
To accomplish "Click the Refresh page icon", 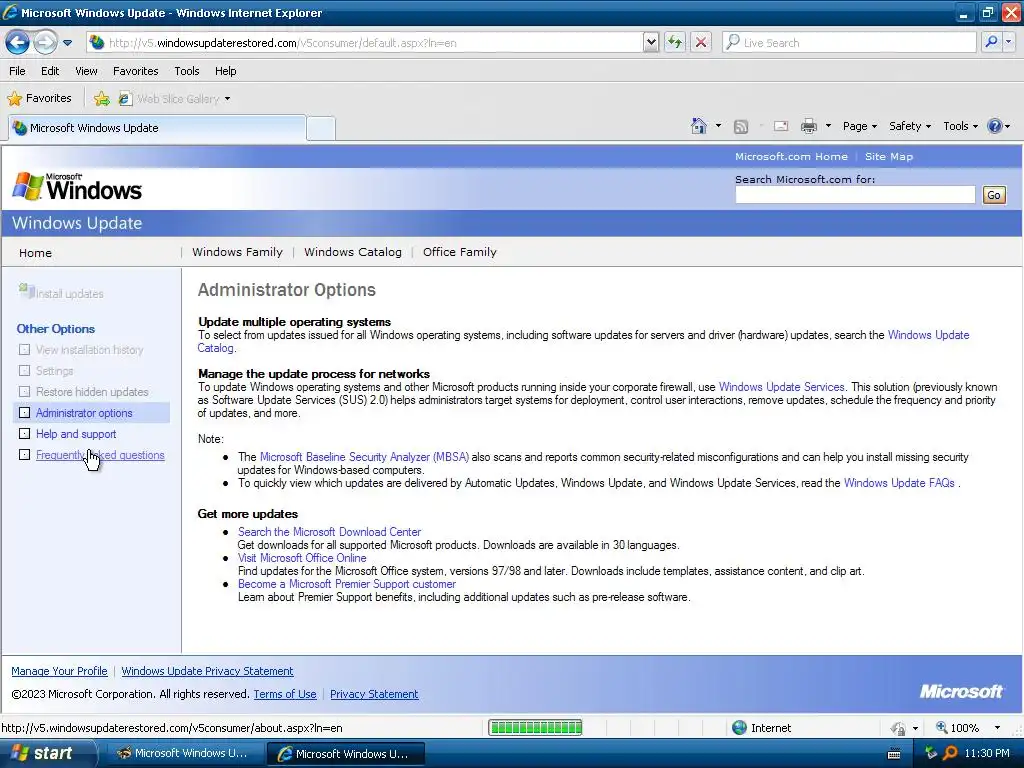I will [x=675, y=42].
